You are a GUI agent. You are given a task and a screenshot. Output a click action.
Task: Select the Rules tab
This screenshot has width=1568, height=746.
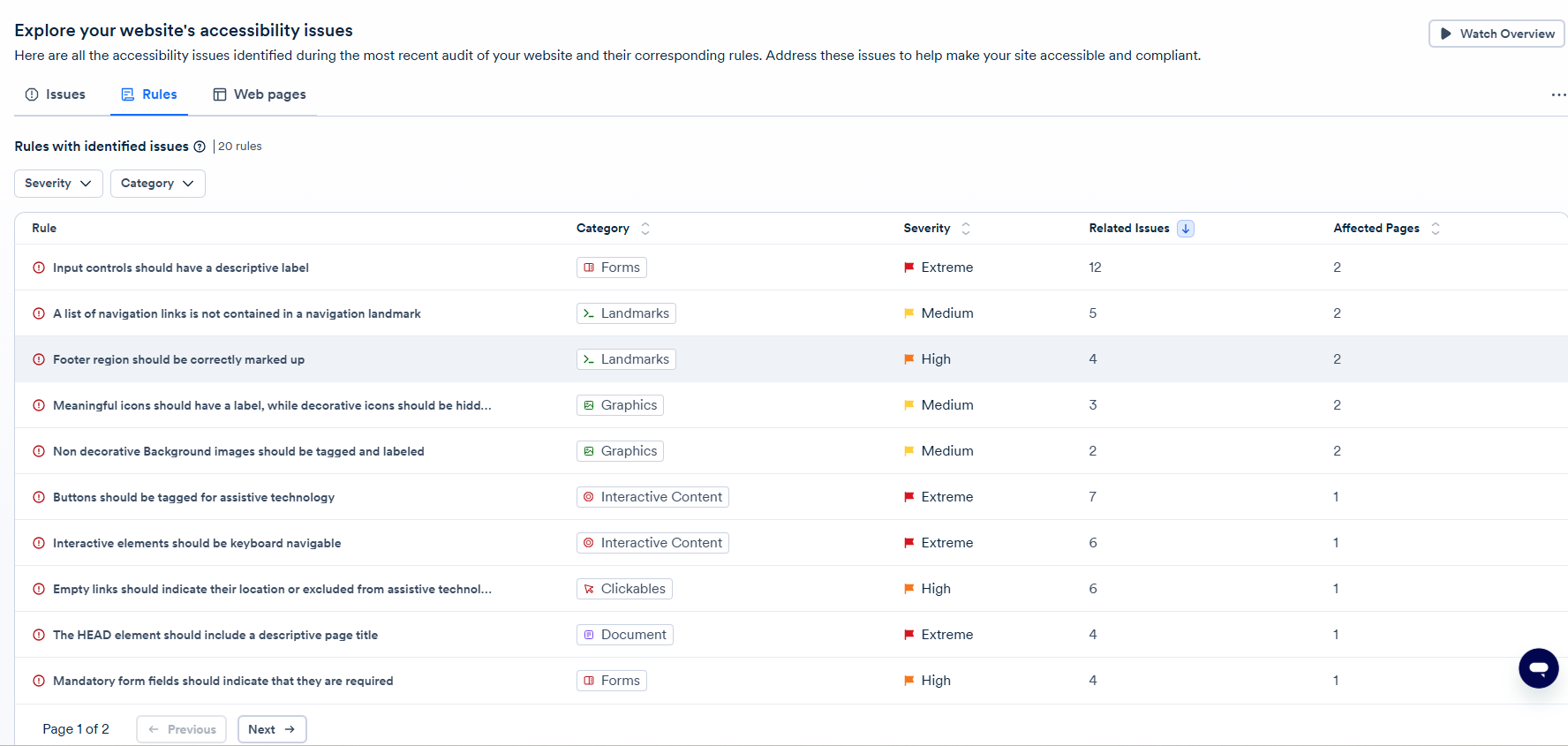pyautogui.click(x=149, y=94)
